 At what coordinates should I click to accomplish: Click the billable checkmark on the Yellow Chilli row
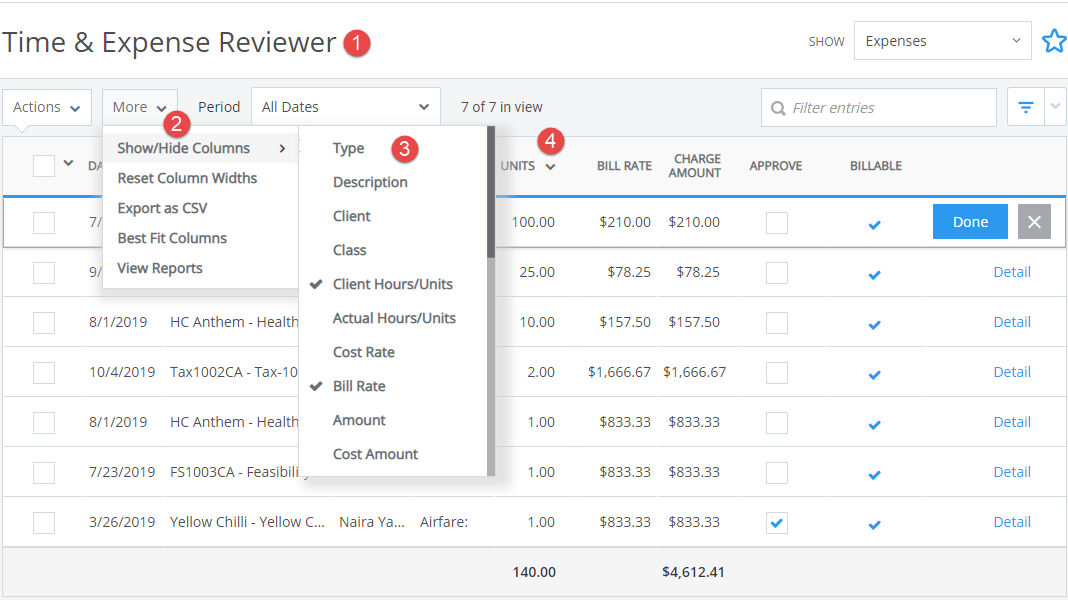874,521
